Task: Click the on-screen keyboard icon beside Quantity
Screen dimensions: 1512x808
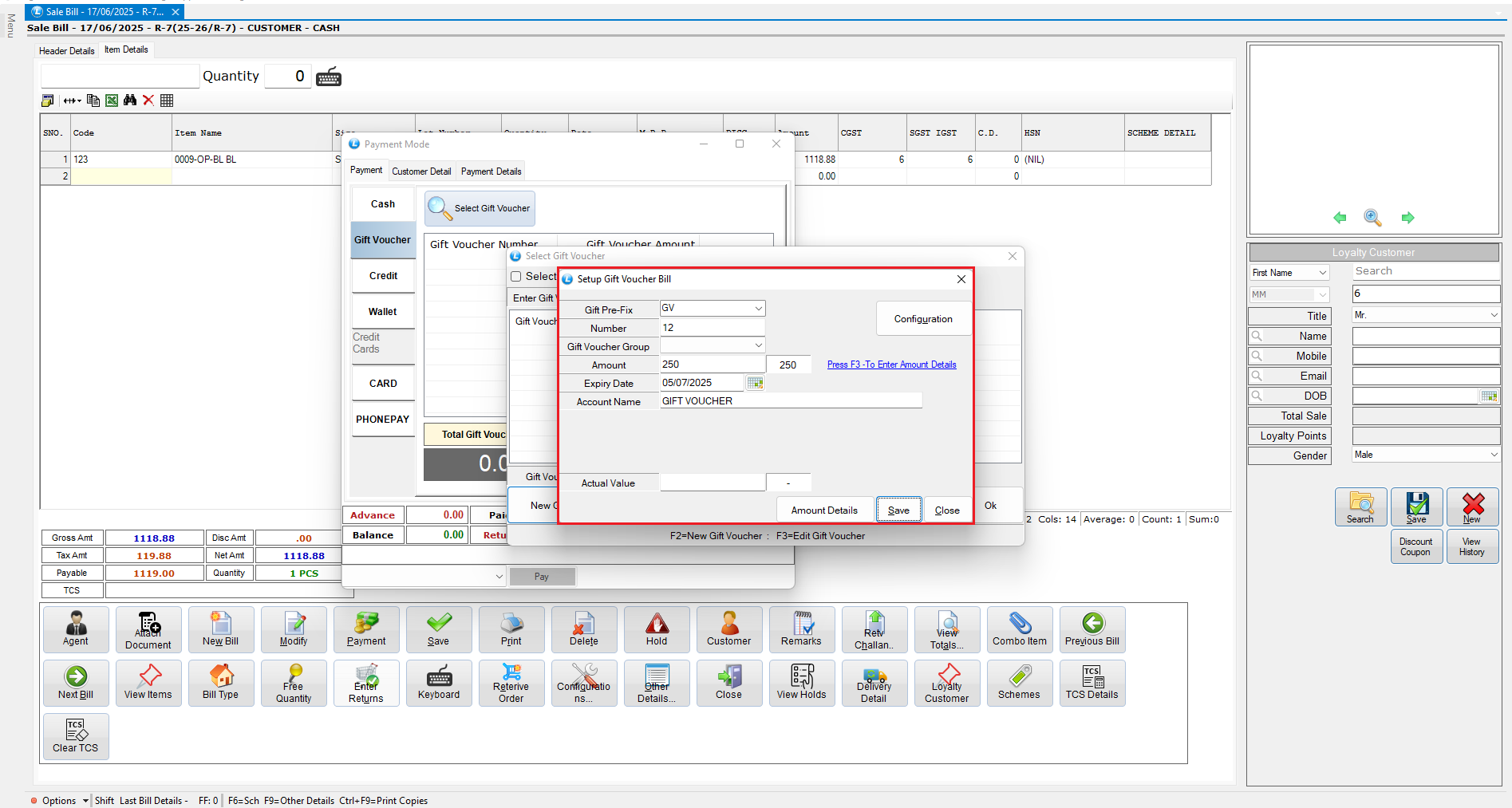Action: 329,77
